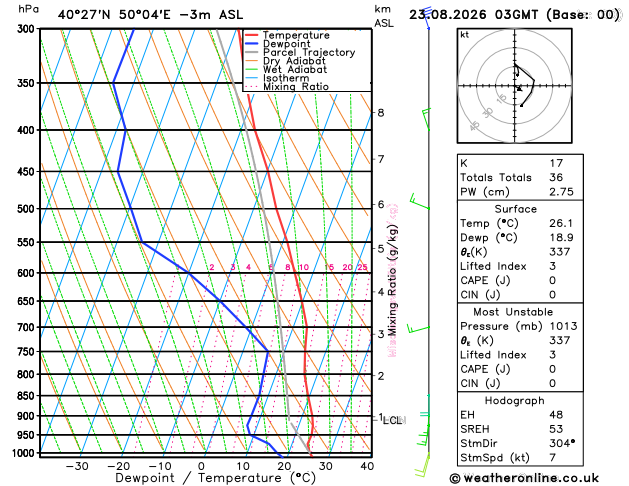The height and width of the screenshot is (486, 629).
Task: Click the 'LCL' level marker label
Action: (x=392, y=420)
